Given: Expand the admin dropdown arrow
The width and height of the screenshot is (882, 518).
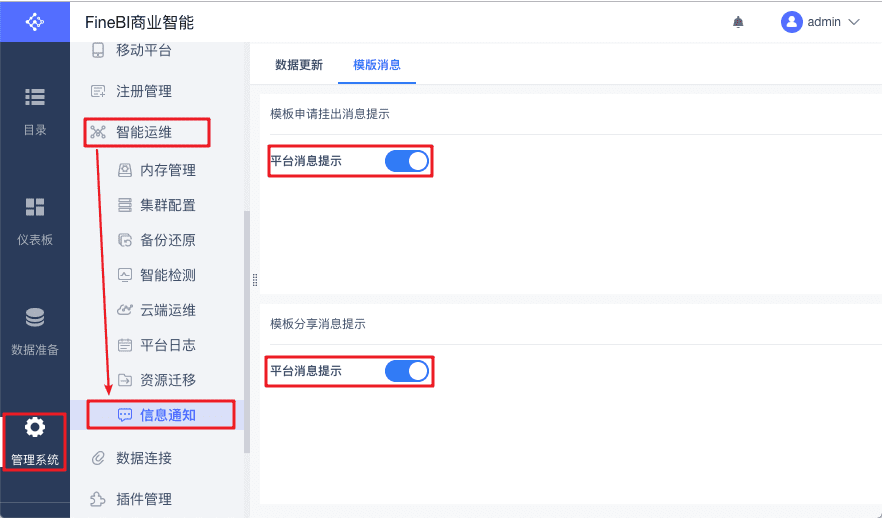Looking at the screenshot, I should click(853, 22).
